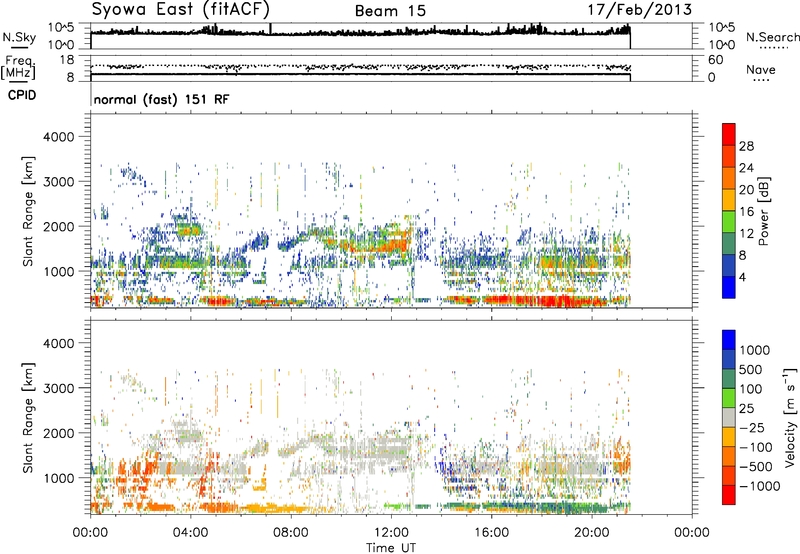The width and height of the screenshot is (800, 554).
Task: Click Slant Range label of power panel
Action: pyautogui.click(x=28, y=211)
